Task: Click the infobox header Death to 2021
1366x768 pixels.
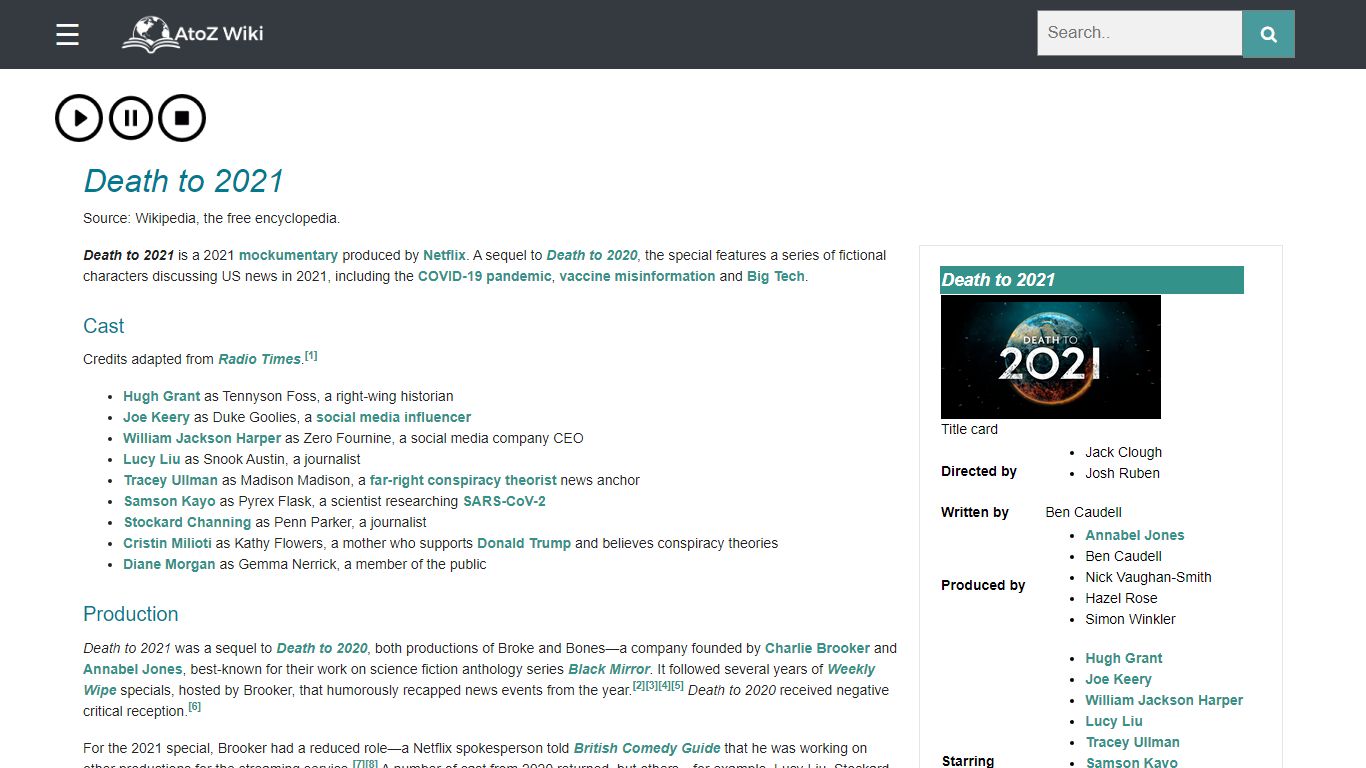Action: [1092, 280]
